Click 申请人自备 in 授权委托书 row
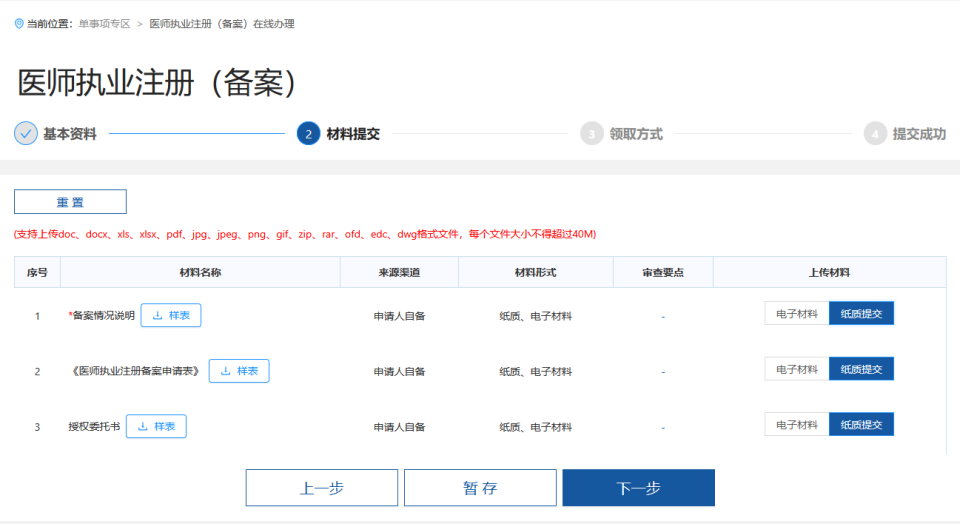960x524 pixels. (399, 427)
